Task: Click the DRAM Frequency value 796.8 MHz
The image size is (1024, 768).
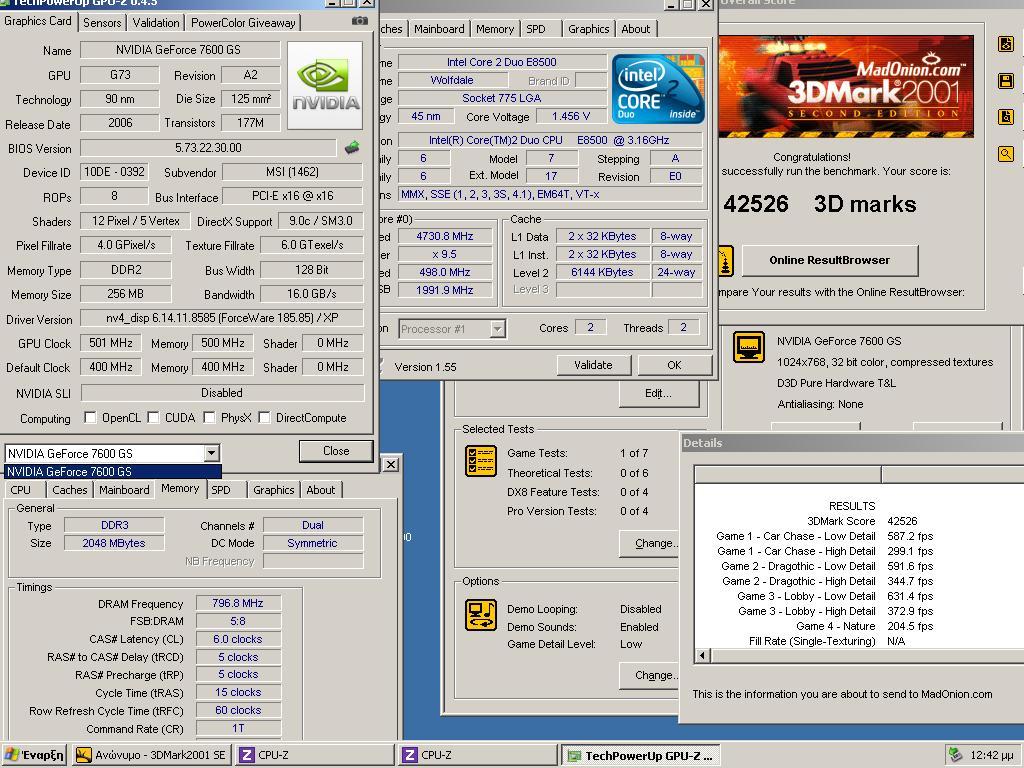Action: click(x=238, y=603)
